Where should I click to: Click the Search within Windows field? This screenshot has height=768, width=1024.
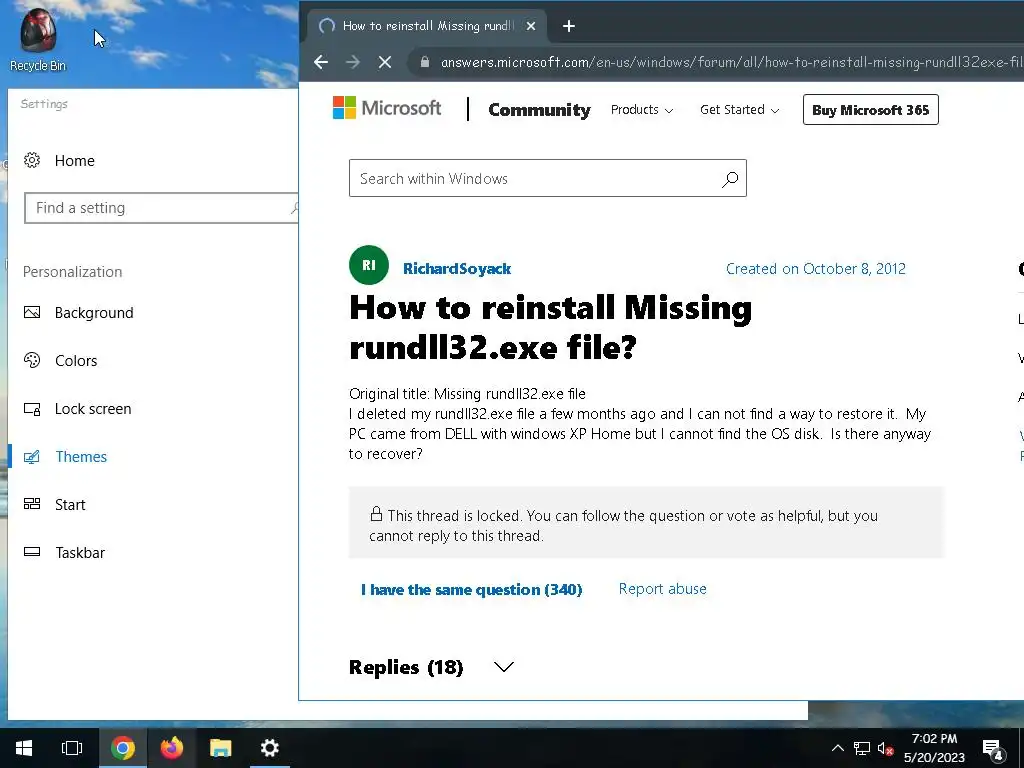click(547, 178)
